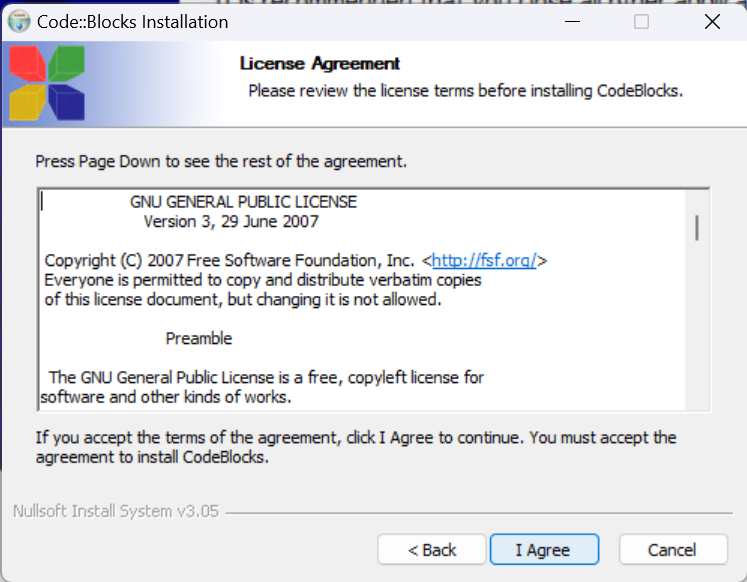Go to the previous step with Back

tap(432, 550)
